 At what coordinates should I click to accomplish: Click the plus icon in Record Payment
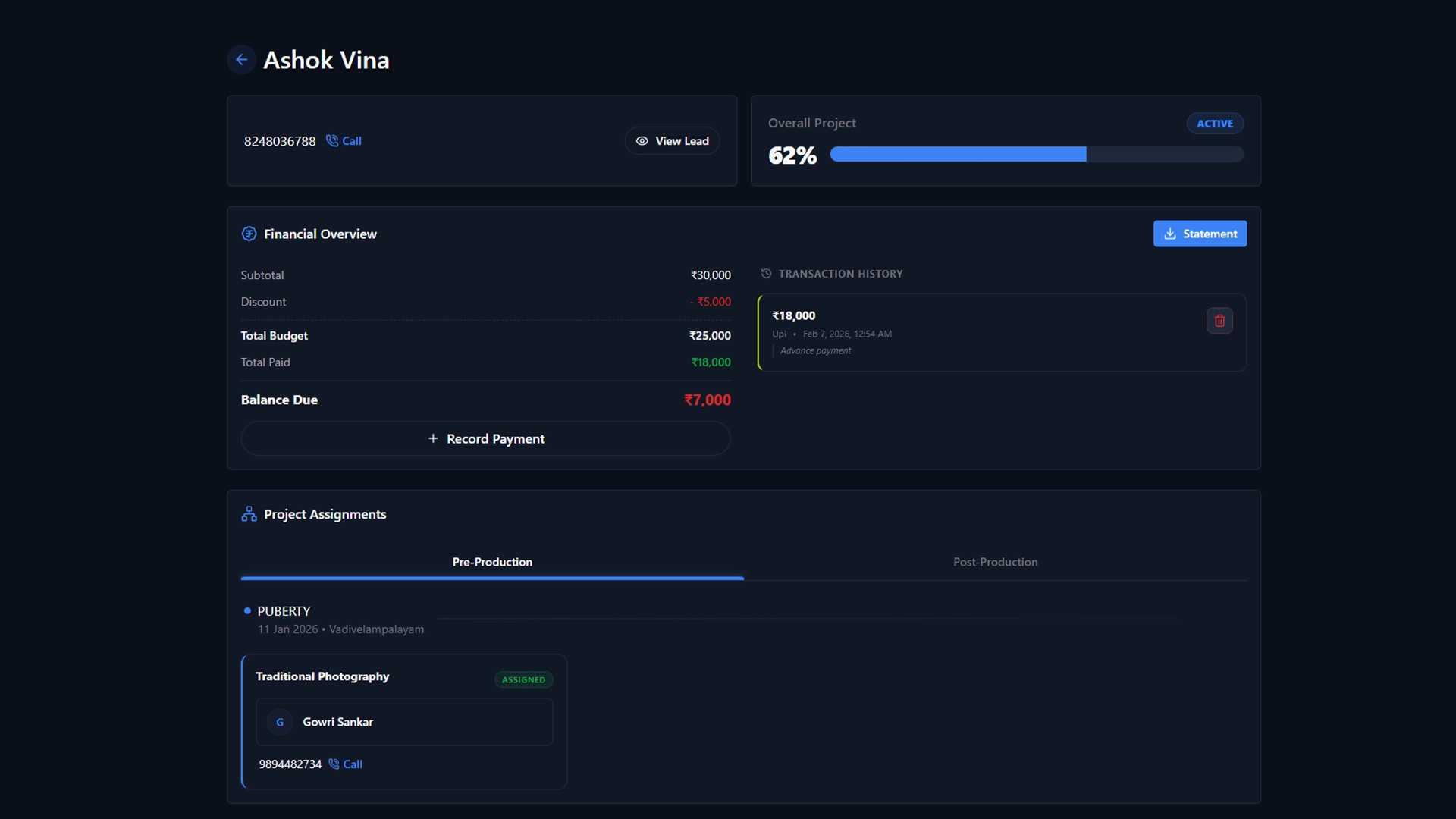coord(433,438)
